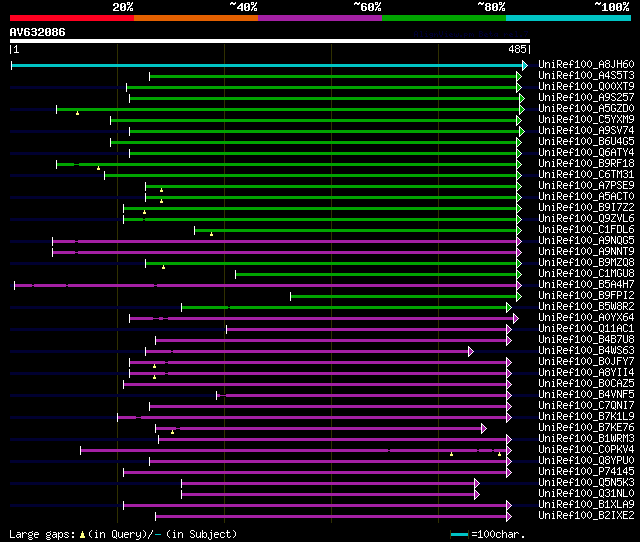The height and width of the screenshot is (542, 640).
Task: Click the UniRef100_C6TM31 label
Action: coord(586,175)
